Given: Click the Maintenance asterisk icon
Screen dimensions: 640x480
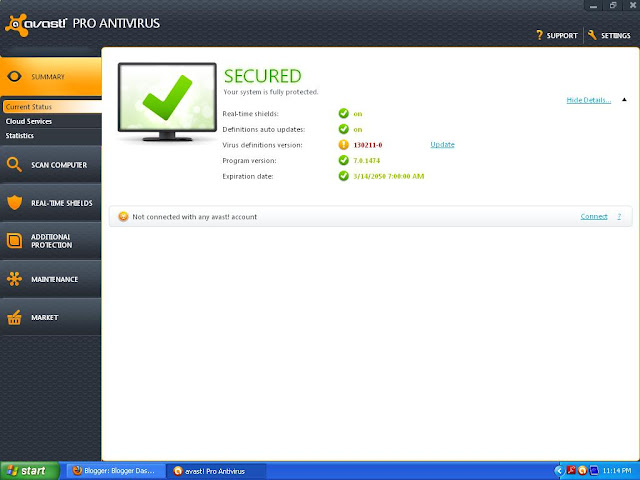Looking at the screenshot, I should pyautogui.click(x=14, y=279).
